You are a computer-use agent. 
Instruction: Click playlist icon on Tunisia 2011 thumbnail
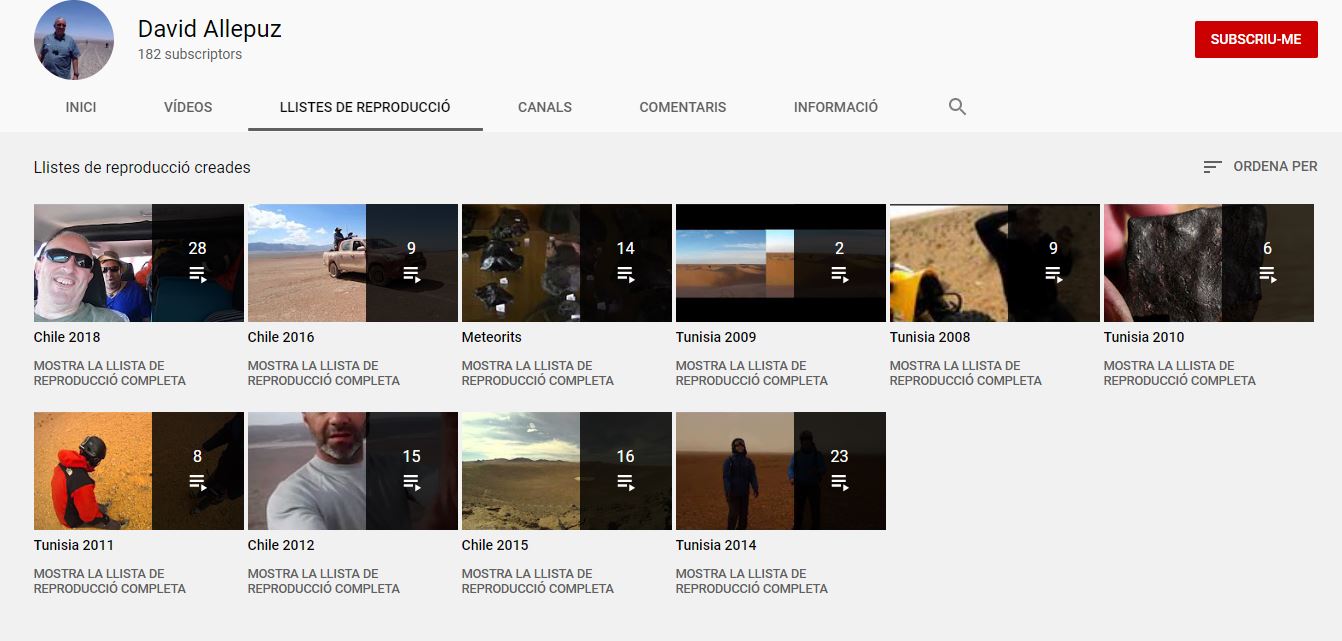tap(197, 481)
